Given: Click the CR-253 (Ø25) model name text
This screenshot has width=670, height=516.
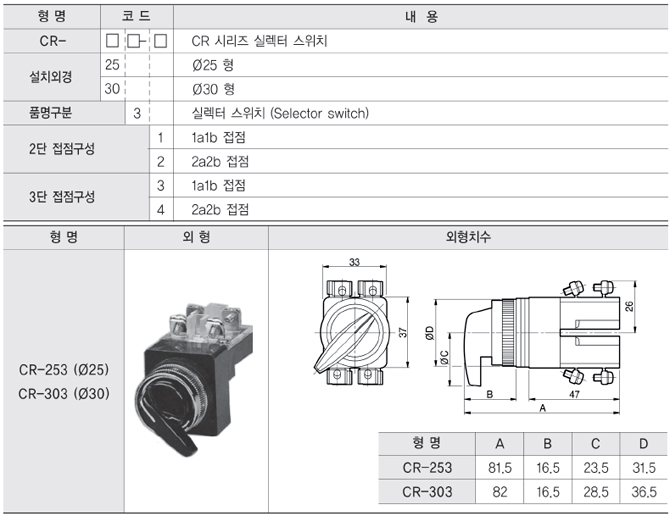Looking at the screenshot, I should tap(63, 370).
